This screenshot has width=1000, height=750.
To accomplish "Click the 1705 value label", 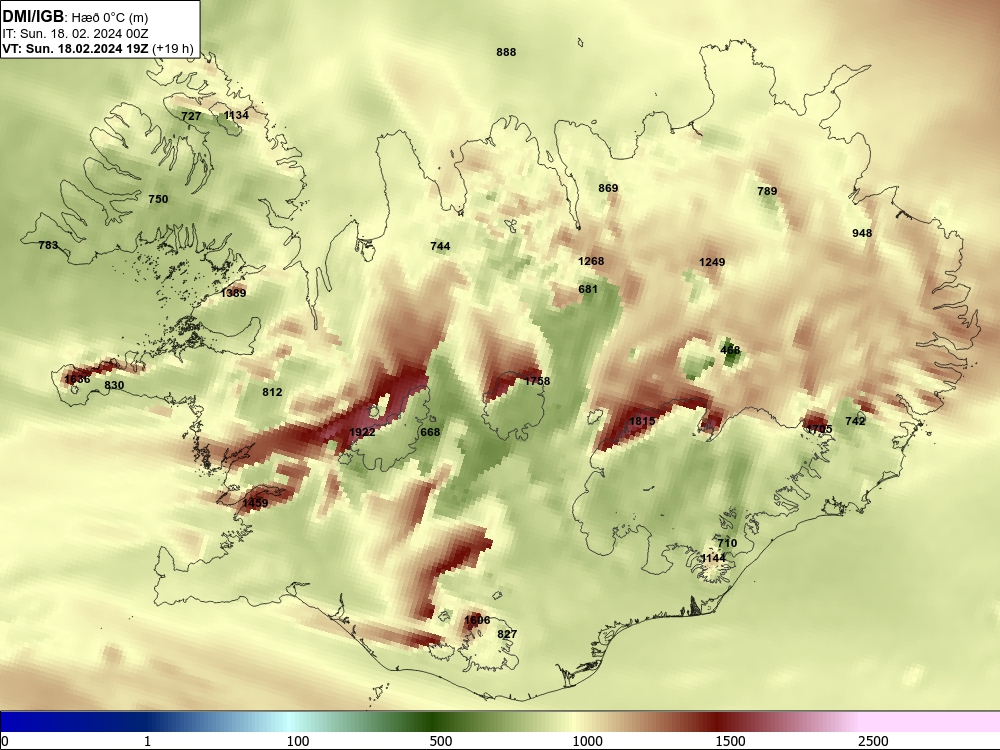I will coord(820,429).
